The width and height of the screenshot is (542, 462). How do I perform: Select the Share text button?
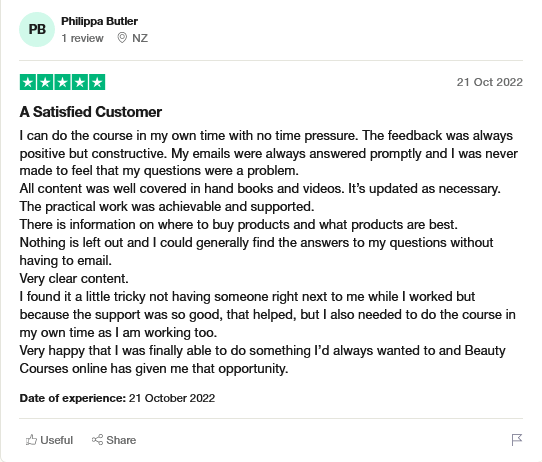[121, 440]
